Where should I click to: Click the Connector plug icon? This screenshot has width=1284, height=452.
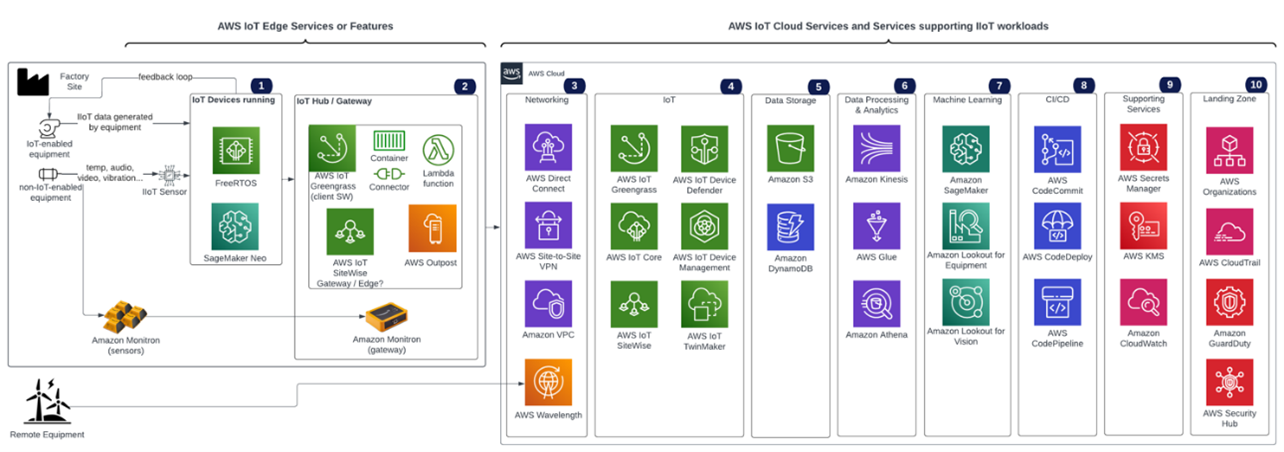tap(388, 172)
